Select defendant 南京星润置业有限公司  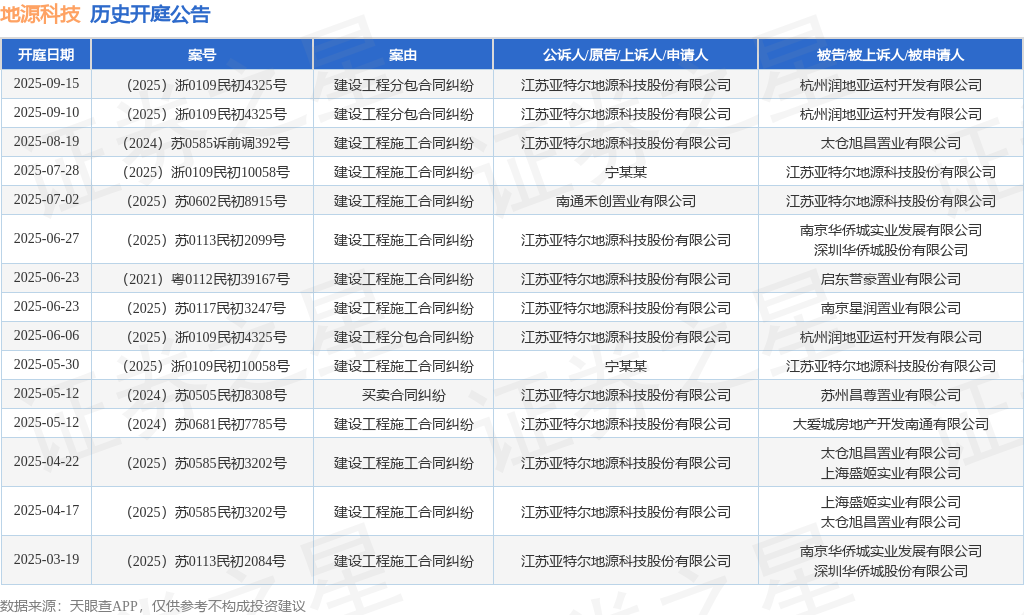891,308
